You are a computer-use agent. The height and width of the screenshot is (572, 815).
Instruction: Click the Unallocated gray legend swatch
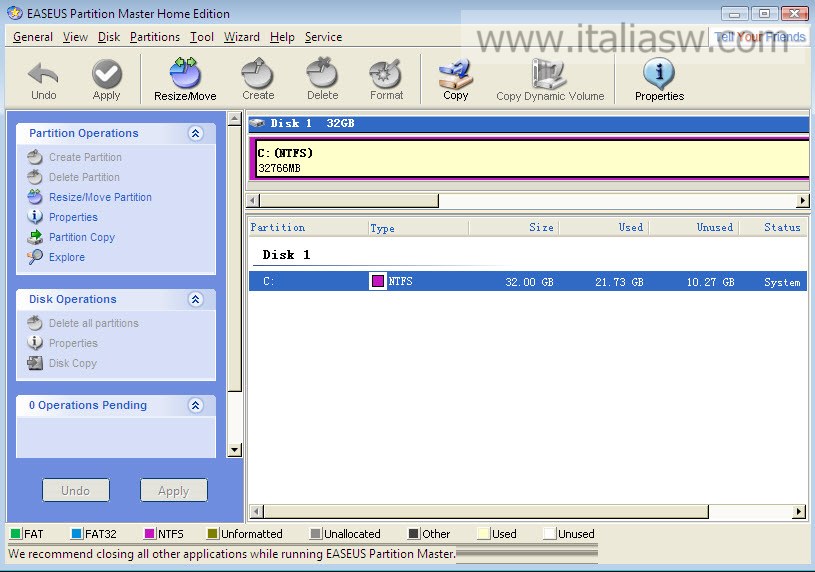[315, 534]
